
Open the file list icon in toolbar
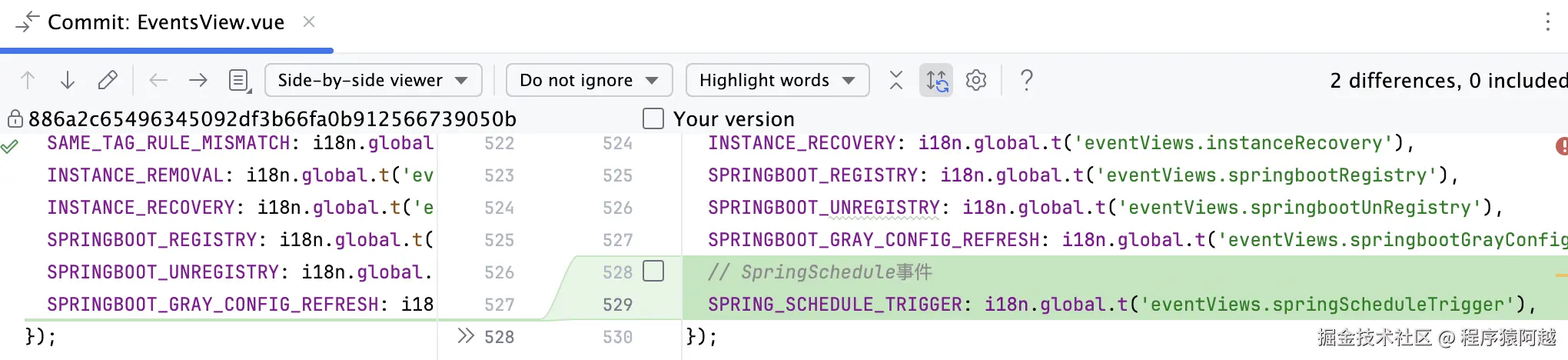tap(240, 80)
